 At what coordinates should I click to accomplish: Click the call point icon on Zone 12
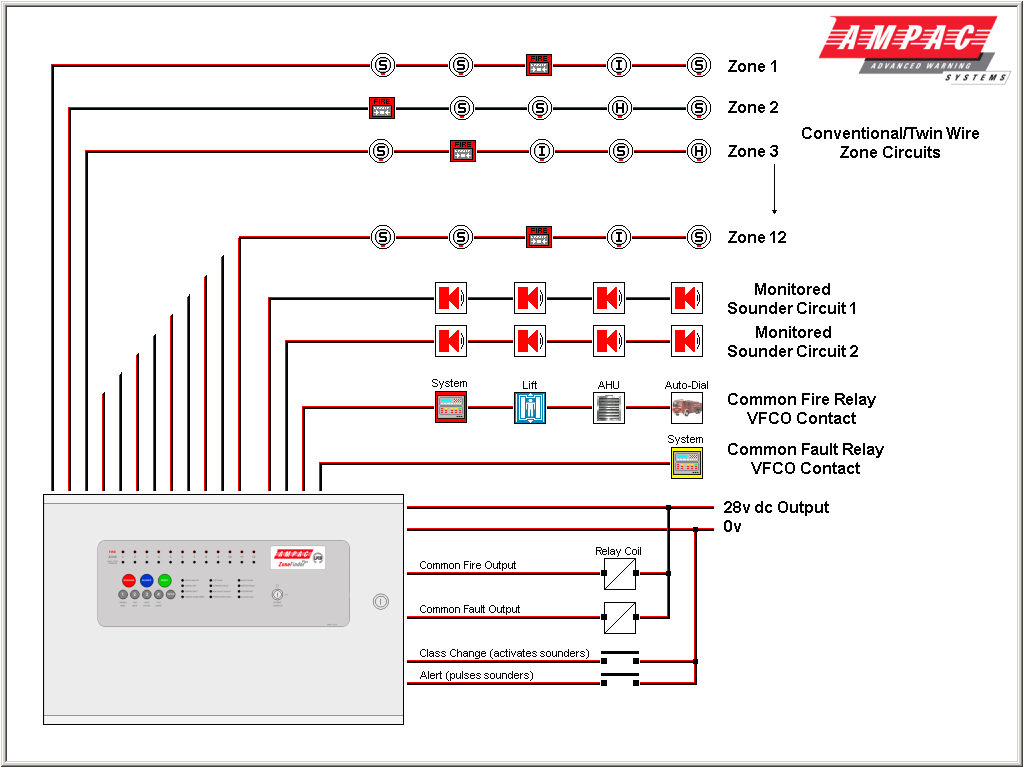537,237
